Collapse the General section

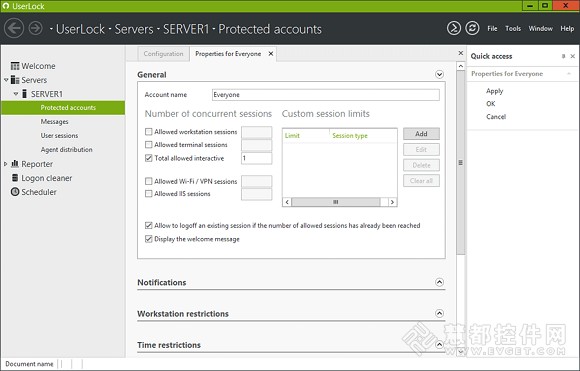[x=439, y=75]
